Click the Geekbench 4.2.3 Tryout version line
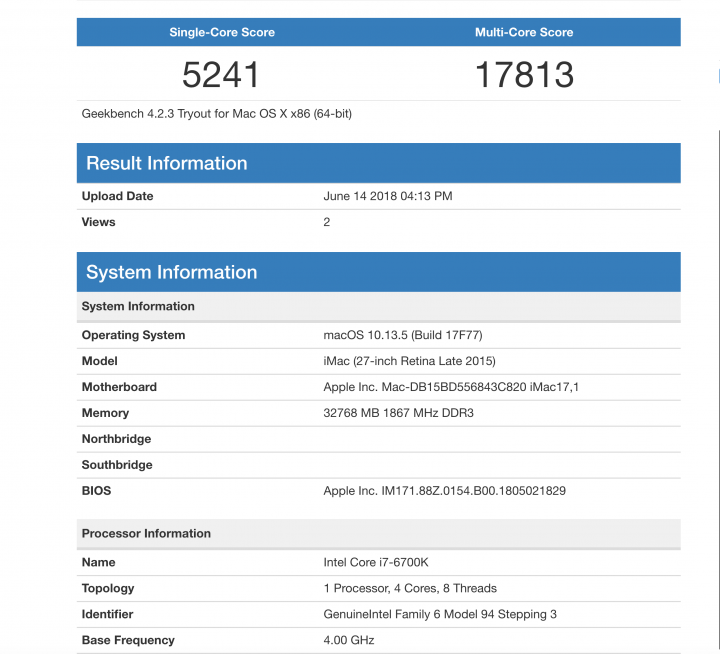Image resolution: width=720 pixels, height=654 pixels. coord(217,114)
